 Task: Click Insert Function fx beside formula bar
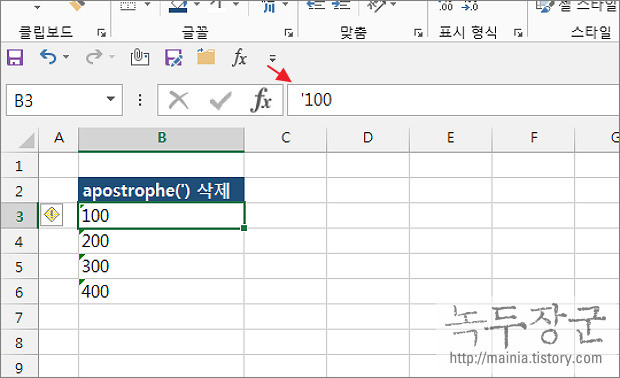(261, 100)
